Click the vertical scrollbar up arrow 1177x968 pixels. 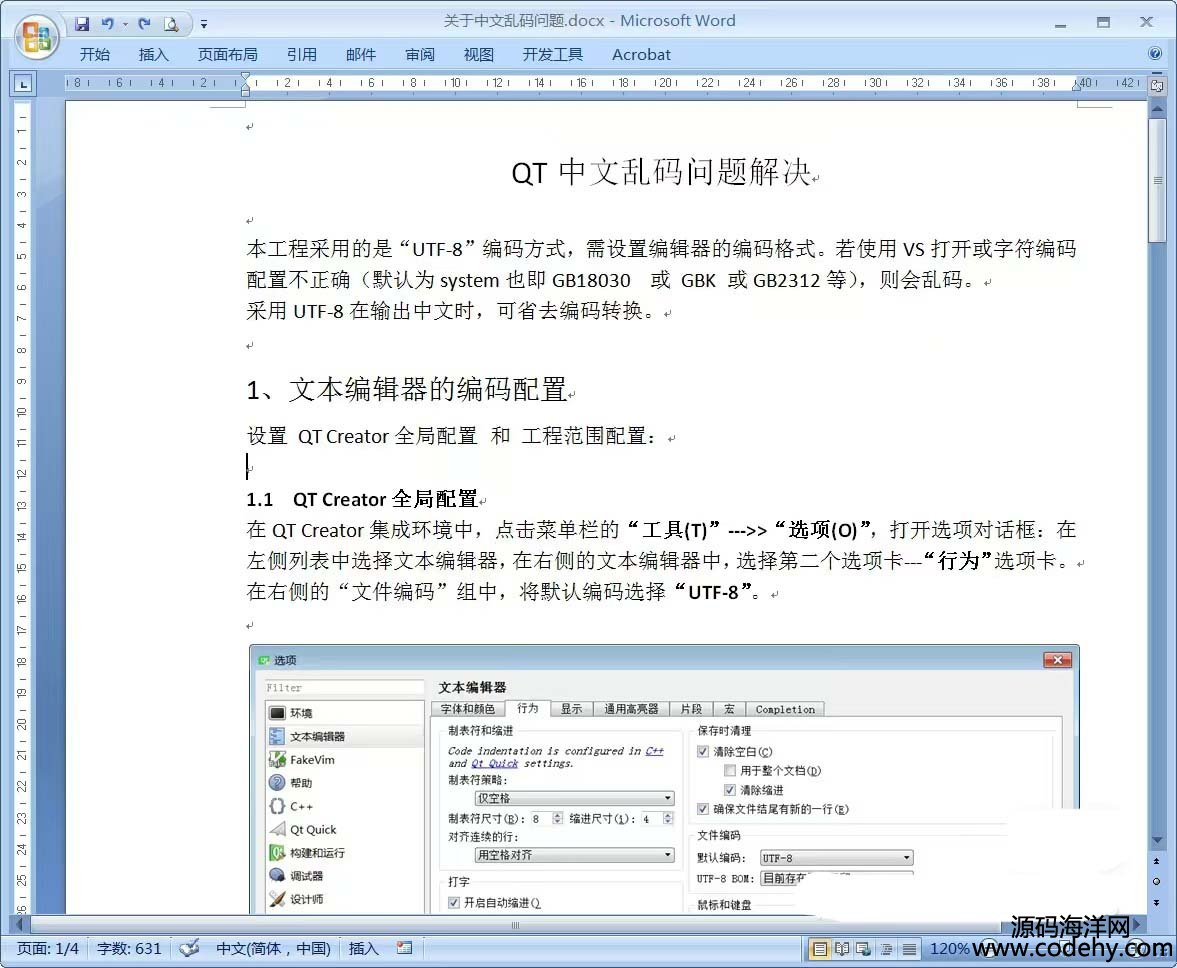pyautogui.click(x=1157, y=109)
